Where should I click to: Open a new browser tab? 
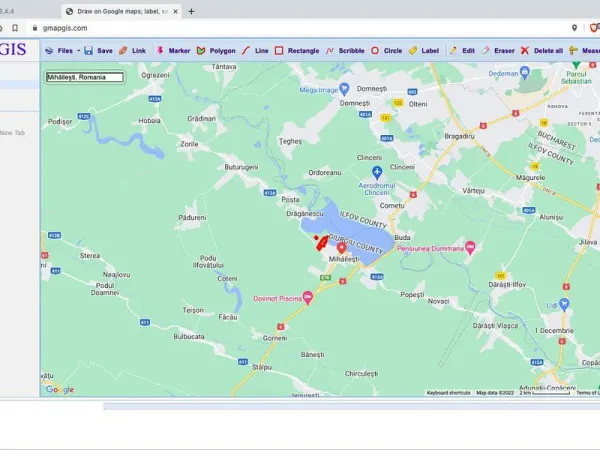[191, 11]
